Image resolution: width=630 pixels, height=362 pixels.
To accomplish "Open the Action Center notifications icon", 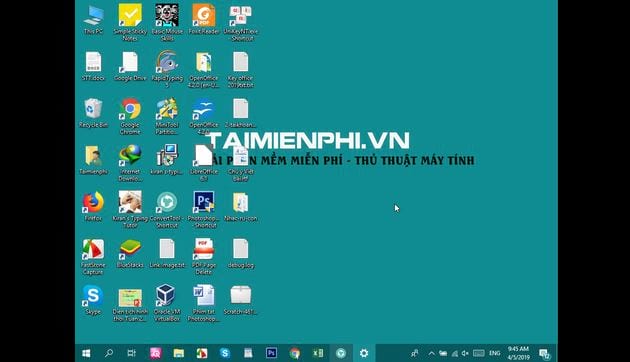I will 545,354.
